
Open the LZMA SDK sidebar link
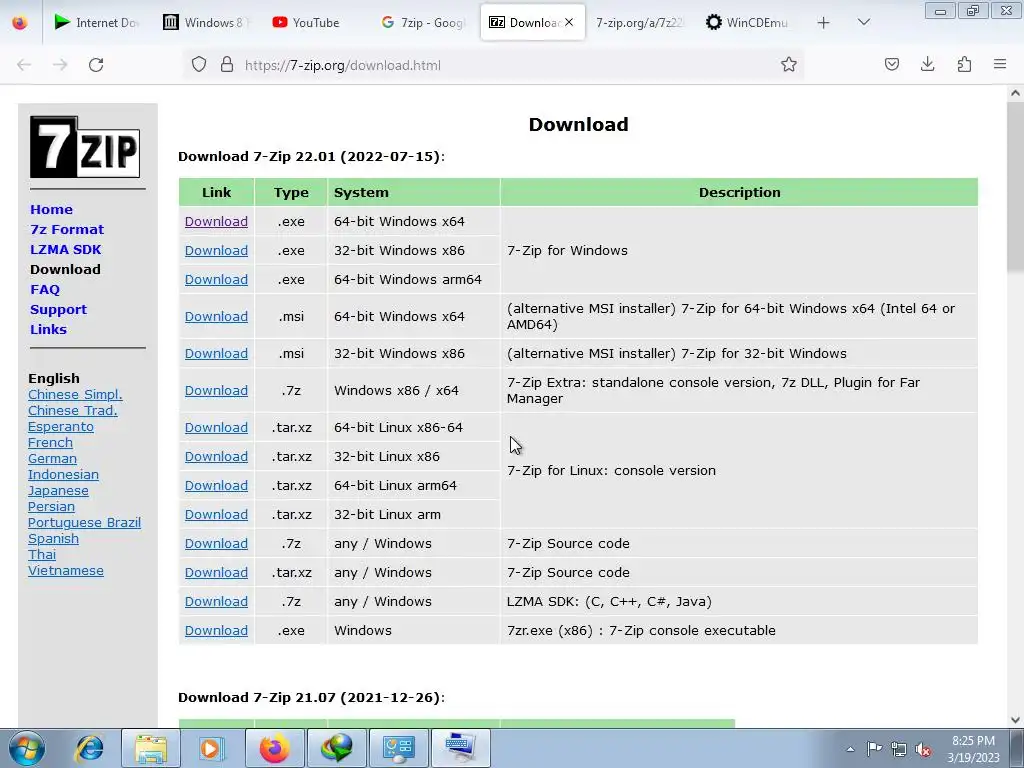pos(66,249)
